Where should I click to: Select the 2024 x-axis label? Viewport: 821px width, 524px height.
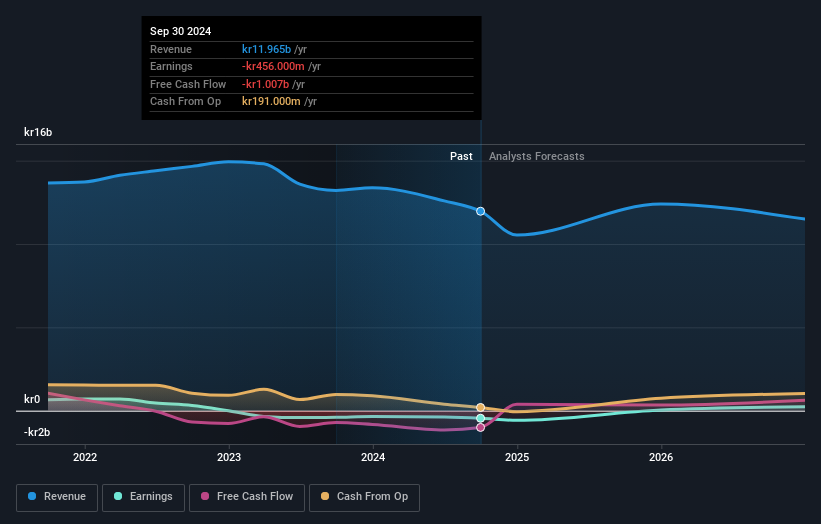pos(373,457)
